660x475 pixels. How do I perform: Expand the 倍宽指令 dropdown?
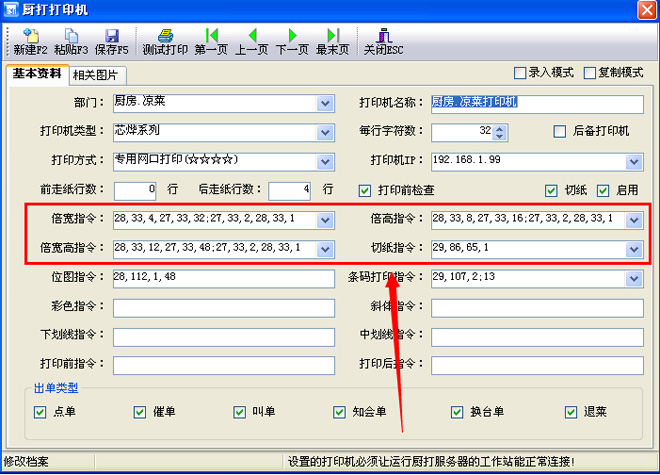click(325, 220)
